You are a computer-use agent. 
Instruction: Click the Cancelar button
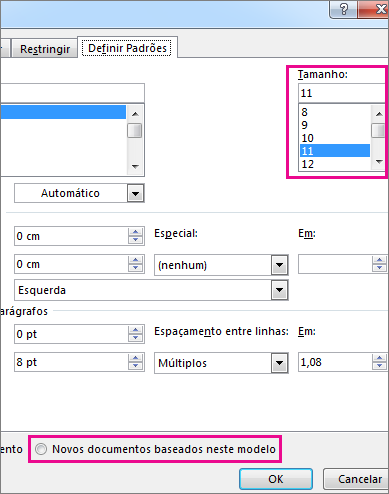coord(356,479)
